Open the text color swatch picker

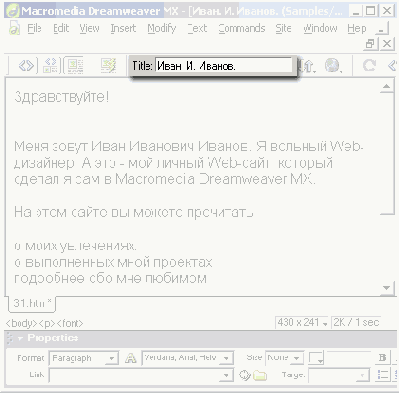(316, 358)
